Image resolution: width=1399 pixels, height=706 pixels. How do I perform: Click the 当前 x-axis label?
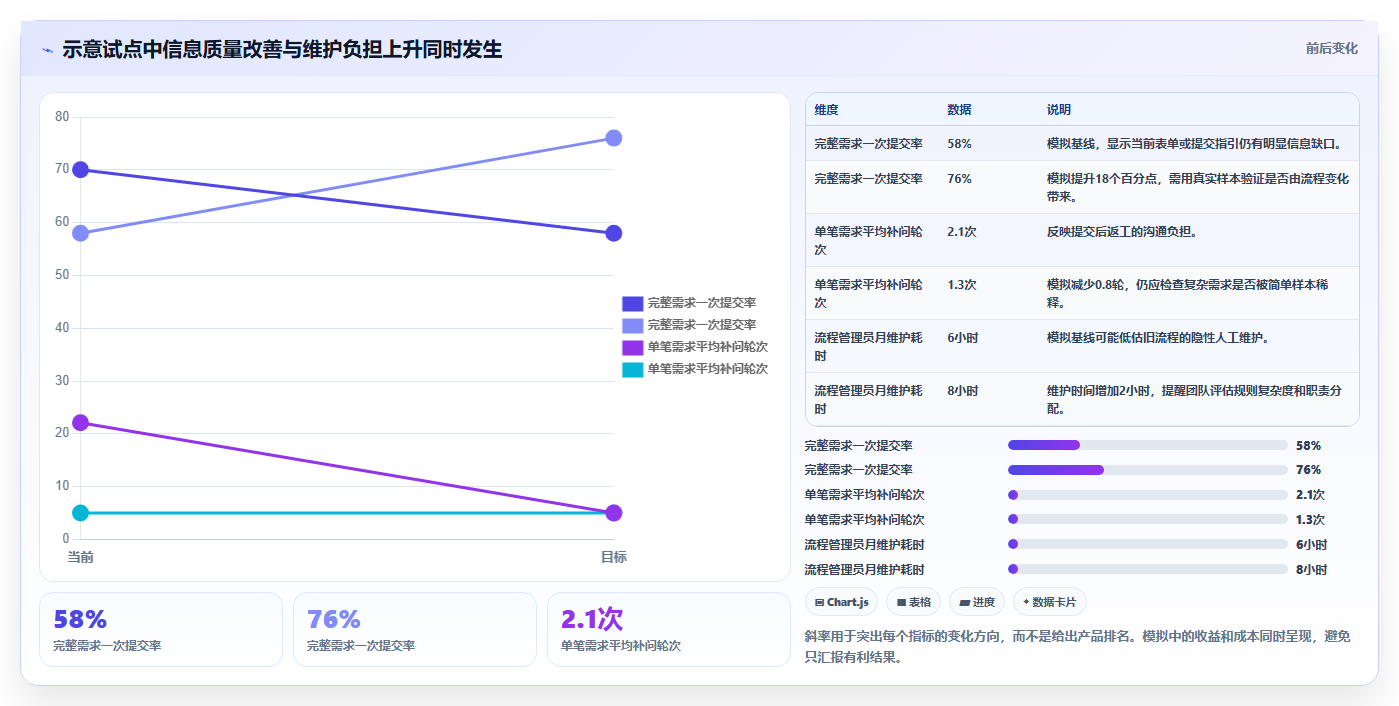[x=81, y=557]
